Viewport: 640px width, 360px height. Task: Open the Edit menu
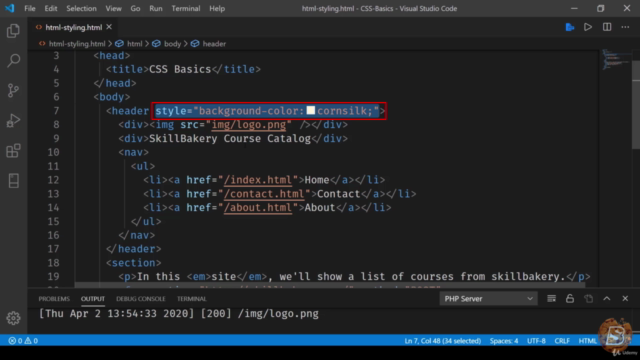coord(51,8)
